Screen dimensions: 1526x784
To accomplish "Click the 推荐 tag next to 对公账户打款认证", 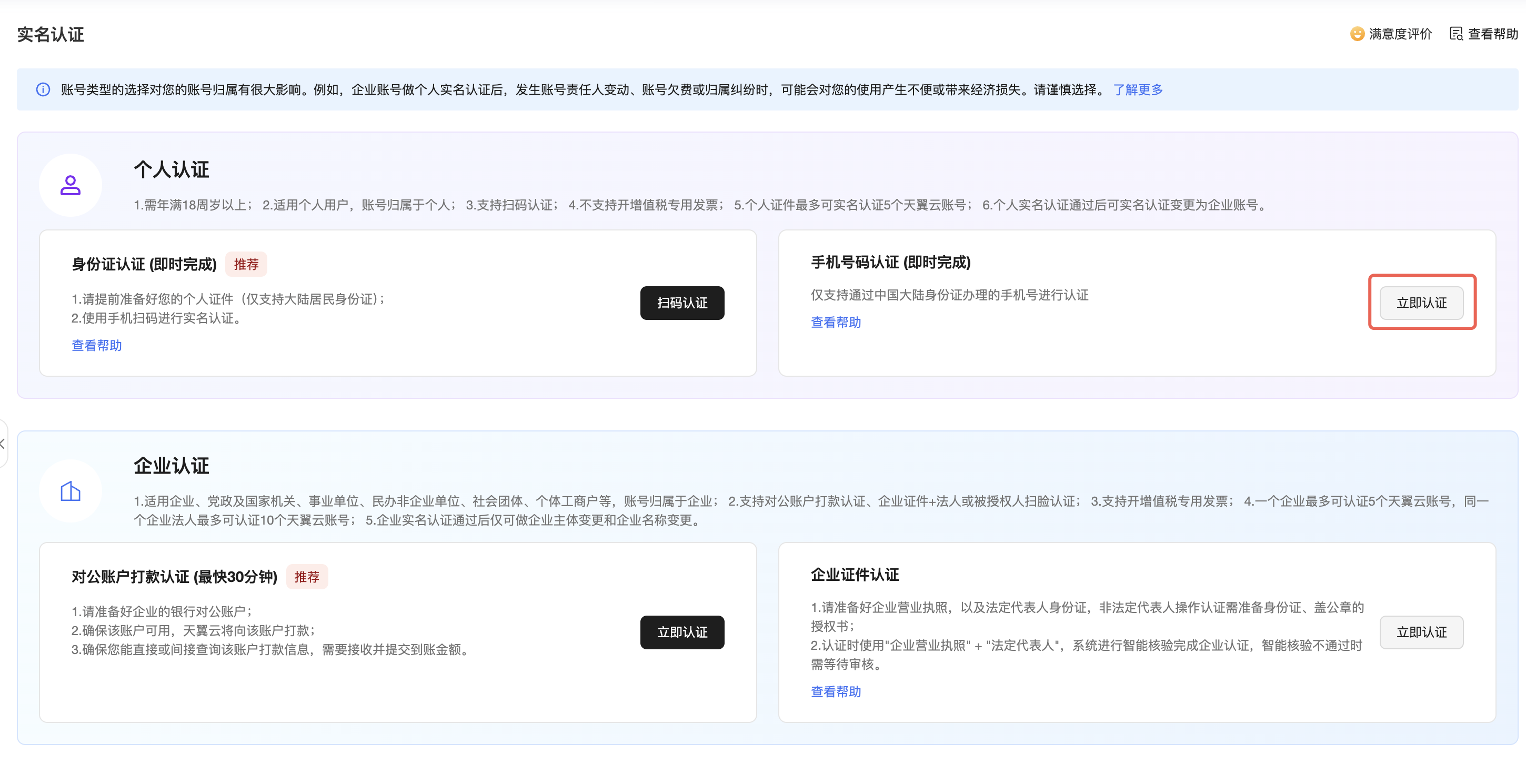I will pos(307,577).
